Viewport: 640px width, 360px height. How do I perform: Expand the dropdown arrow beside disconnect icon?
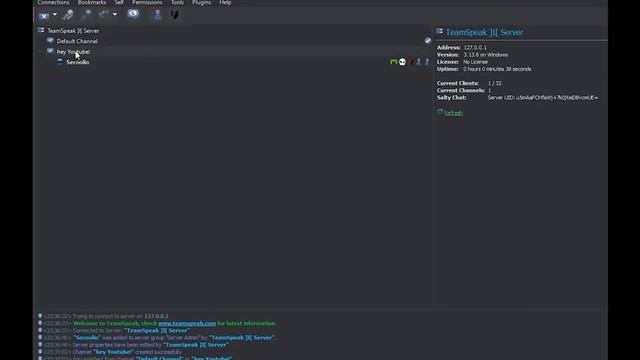pos(55,15)
